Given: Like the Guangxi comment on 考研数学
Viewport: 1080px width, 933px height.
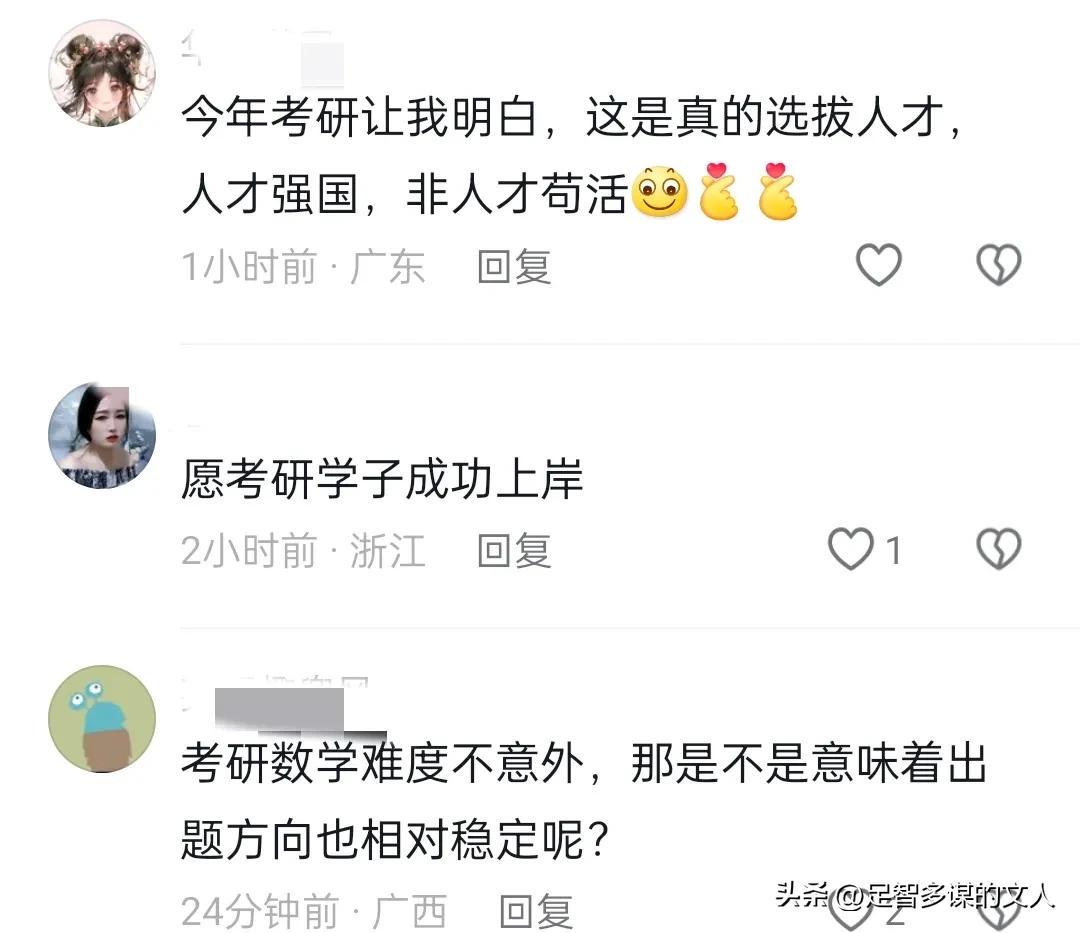Looking at the screenshot, I should (x=851, y=912).
